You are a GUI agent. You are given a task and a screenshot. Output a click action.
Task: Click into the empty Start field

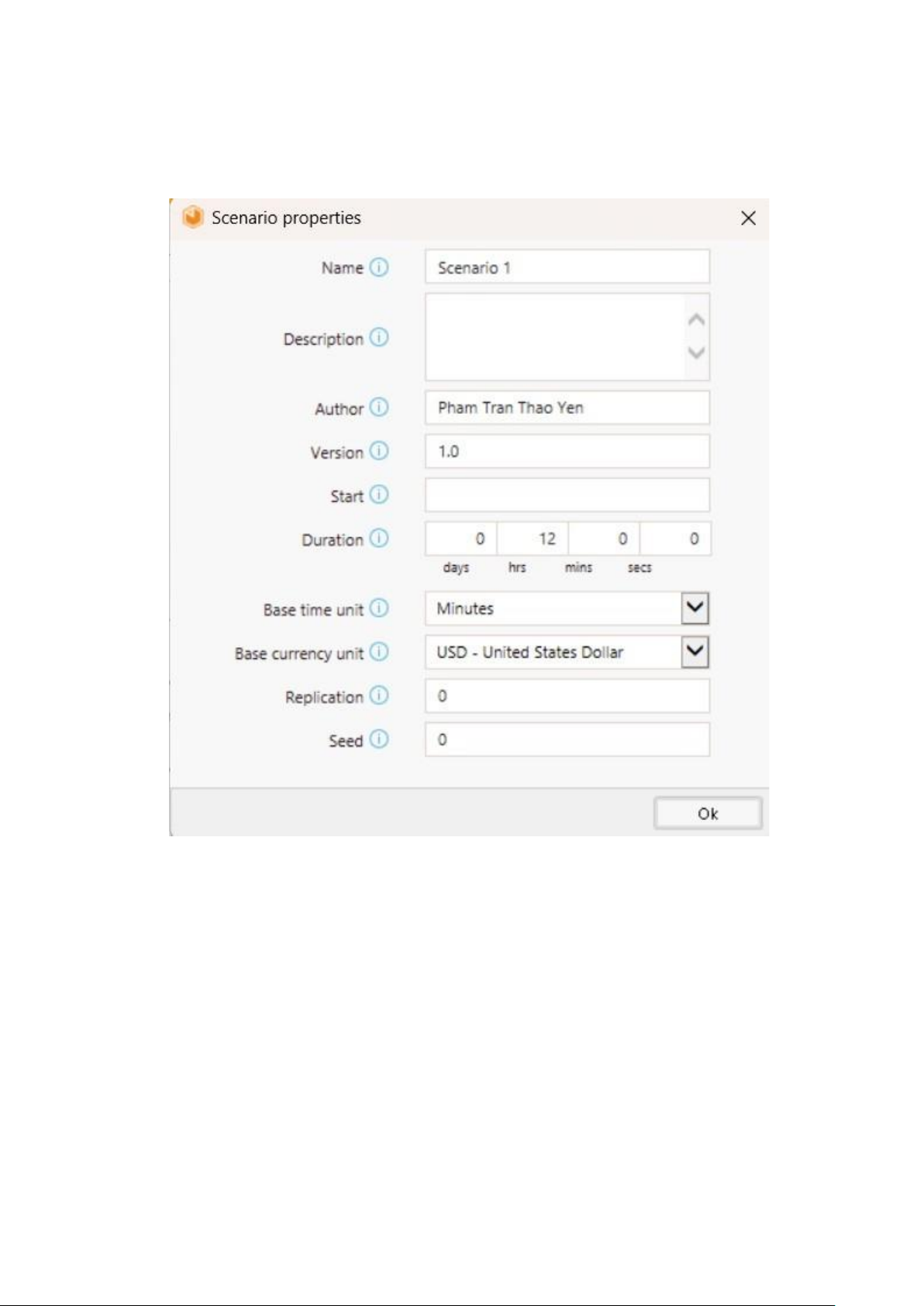tap(567, 494)
